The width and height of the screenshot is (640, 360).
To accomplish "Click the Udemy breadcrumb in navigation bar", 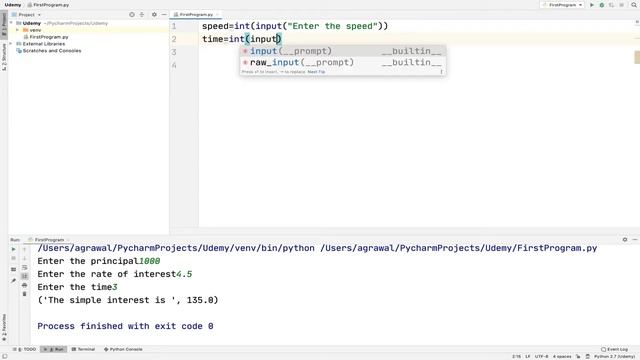I will pos(13,5).
